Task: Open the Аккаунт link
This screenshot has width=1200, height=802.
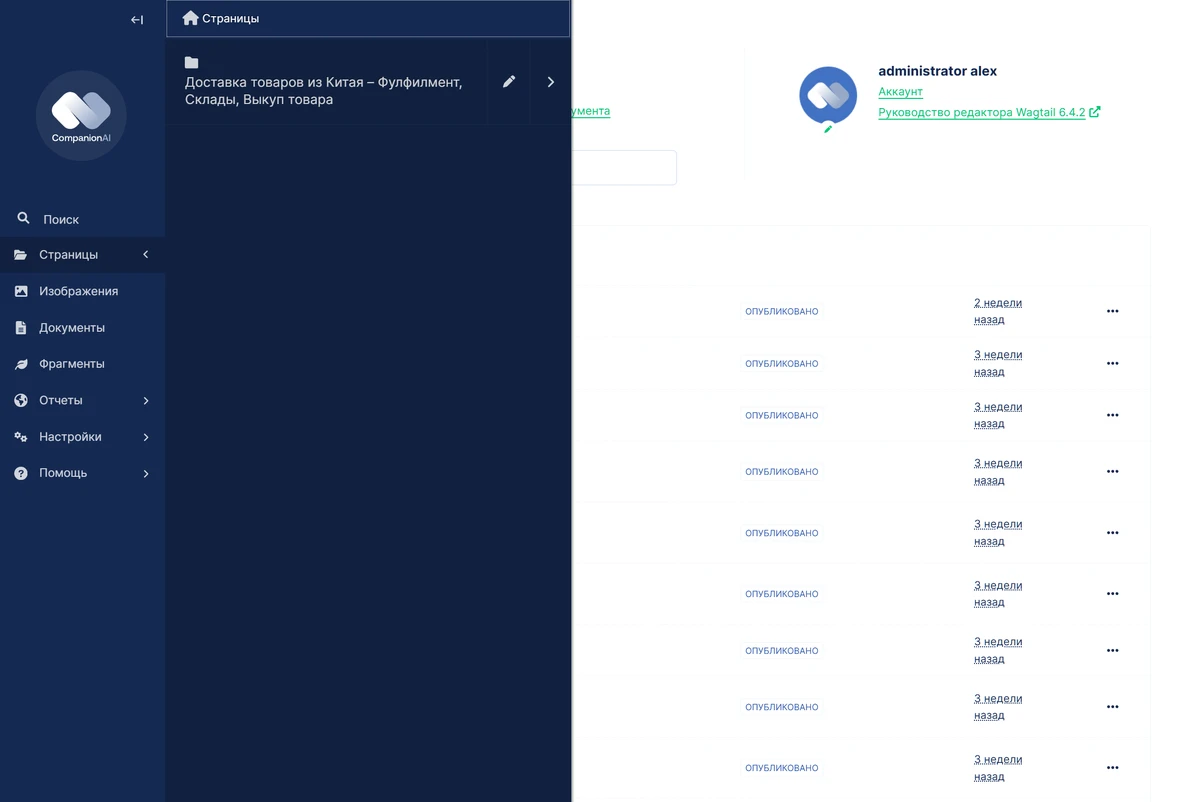Action: tap(900, 92)
